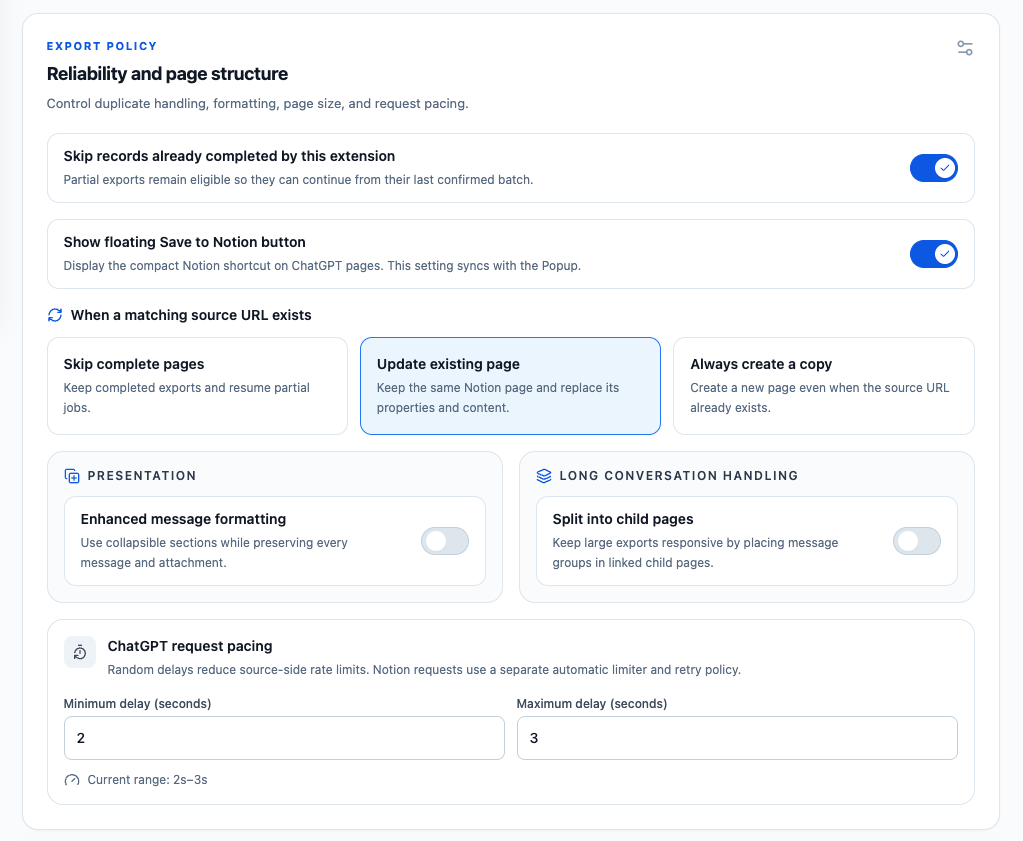Click the ChatGPT request pacing heading
1023x841 pixels.
(x=190, y=646)
